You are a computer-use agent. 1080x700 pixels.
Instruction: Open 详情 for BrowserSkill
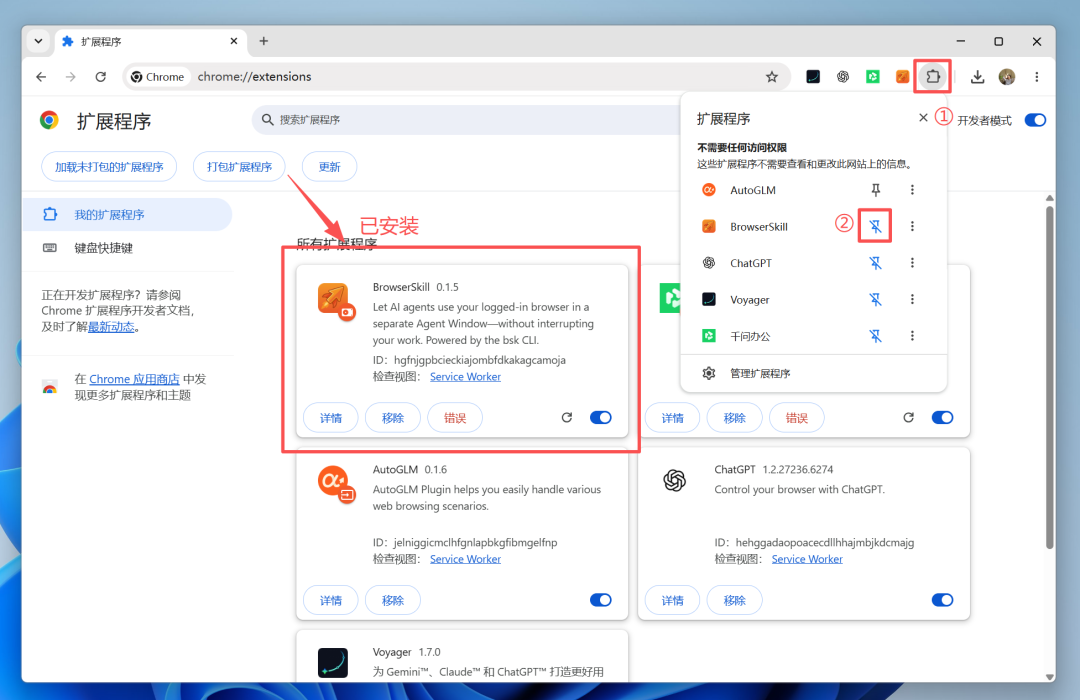[x=331, y=418]
